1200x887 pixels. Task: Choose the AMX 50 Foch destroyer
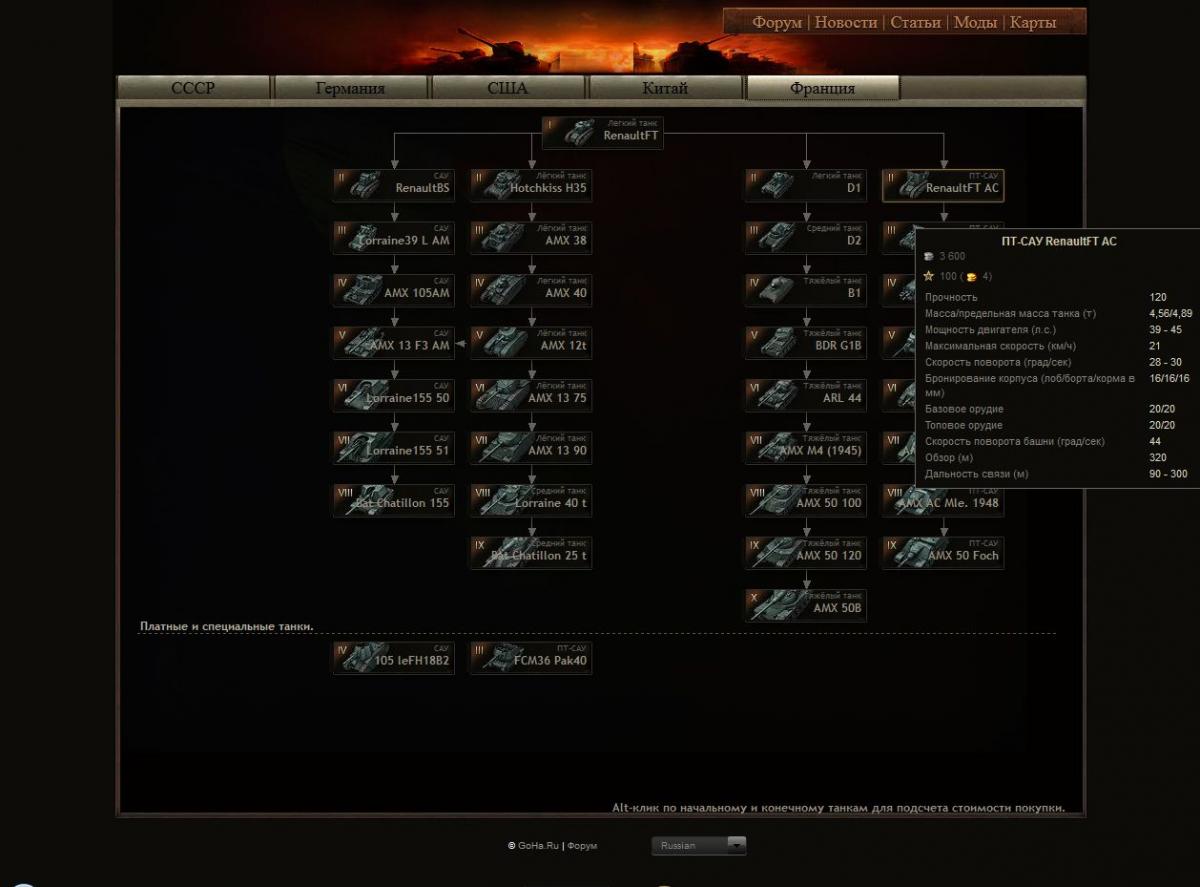[943, 553]
